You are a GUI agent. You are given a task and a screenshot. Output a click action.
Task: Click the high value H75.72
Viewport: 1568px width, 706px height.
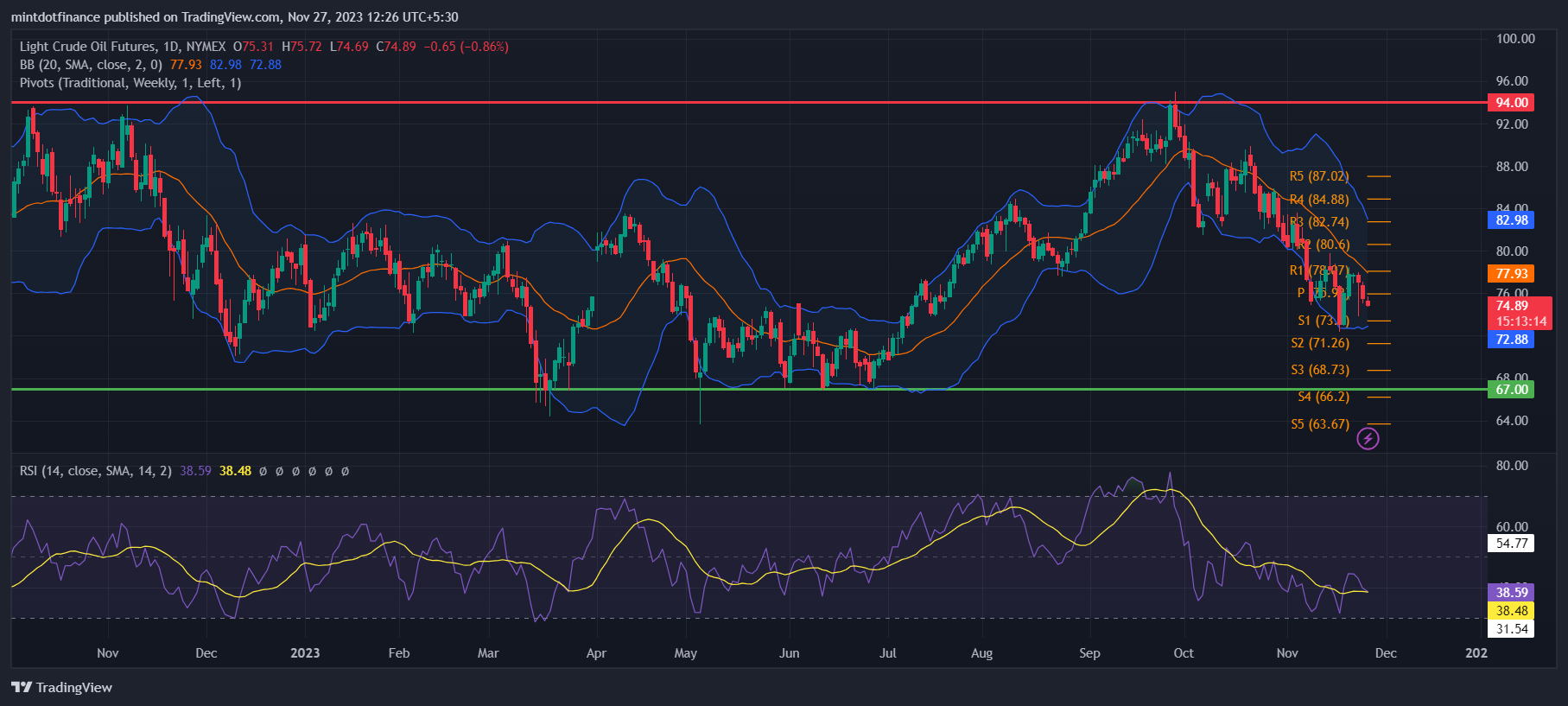click(x=302, y=47)
